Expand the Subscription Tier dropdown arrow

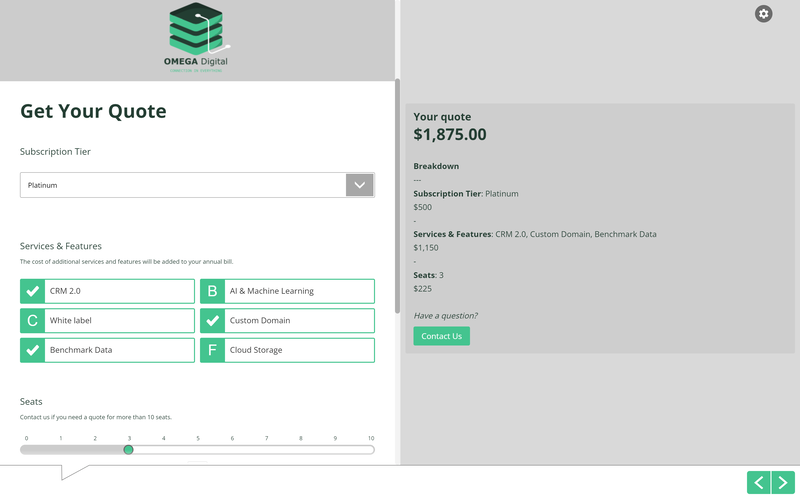[359, 185]
